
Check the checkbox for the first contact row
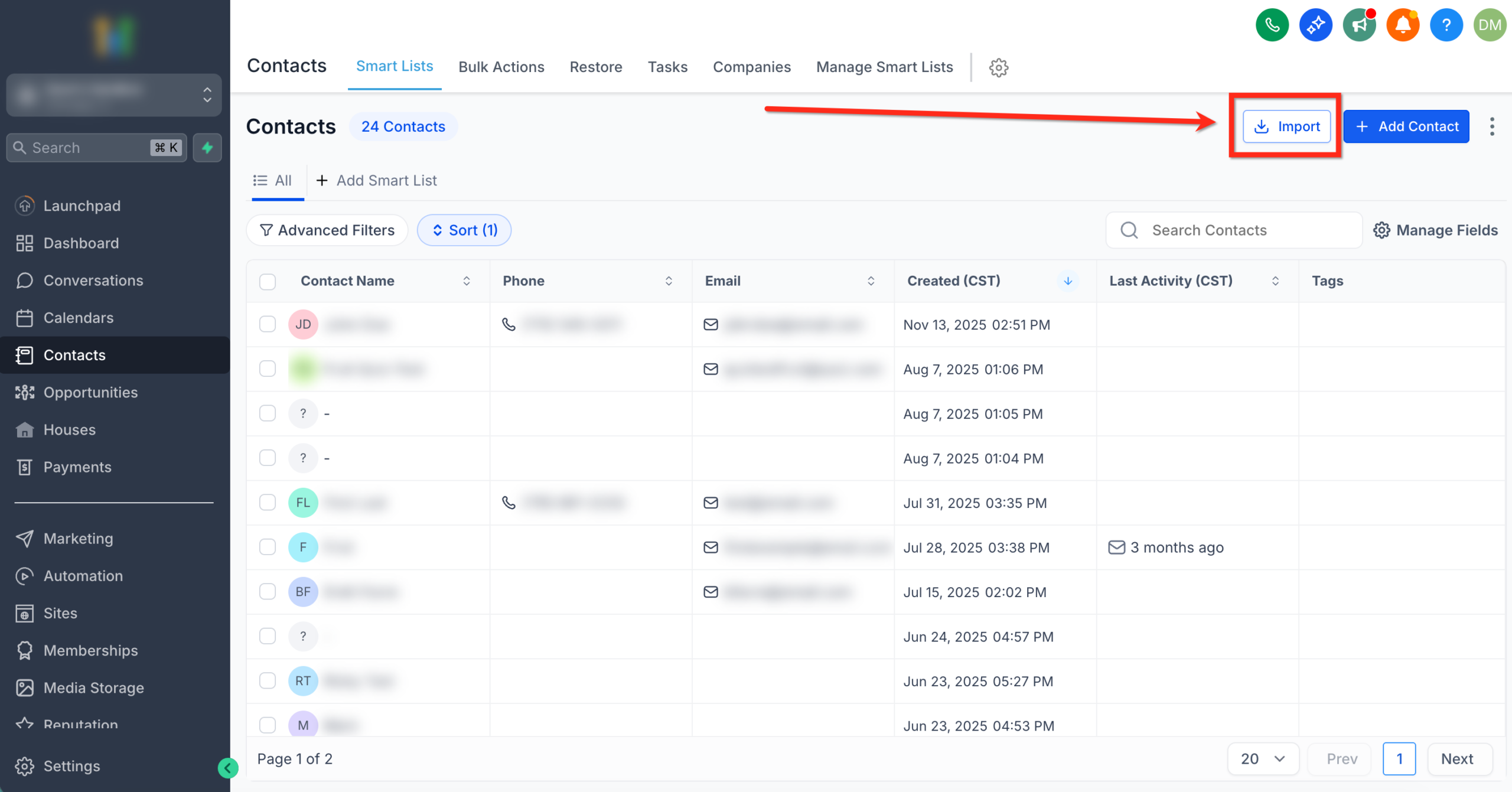267,324
